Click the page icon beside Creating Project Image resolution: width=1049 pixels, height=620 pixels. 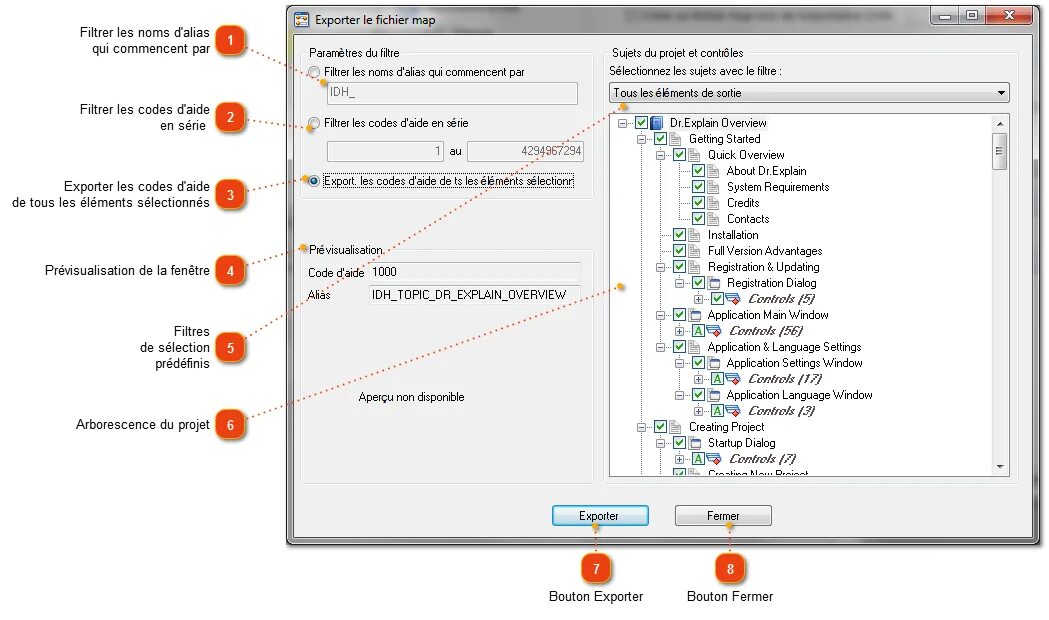[x=676, y=427]
